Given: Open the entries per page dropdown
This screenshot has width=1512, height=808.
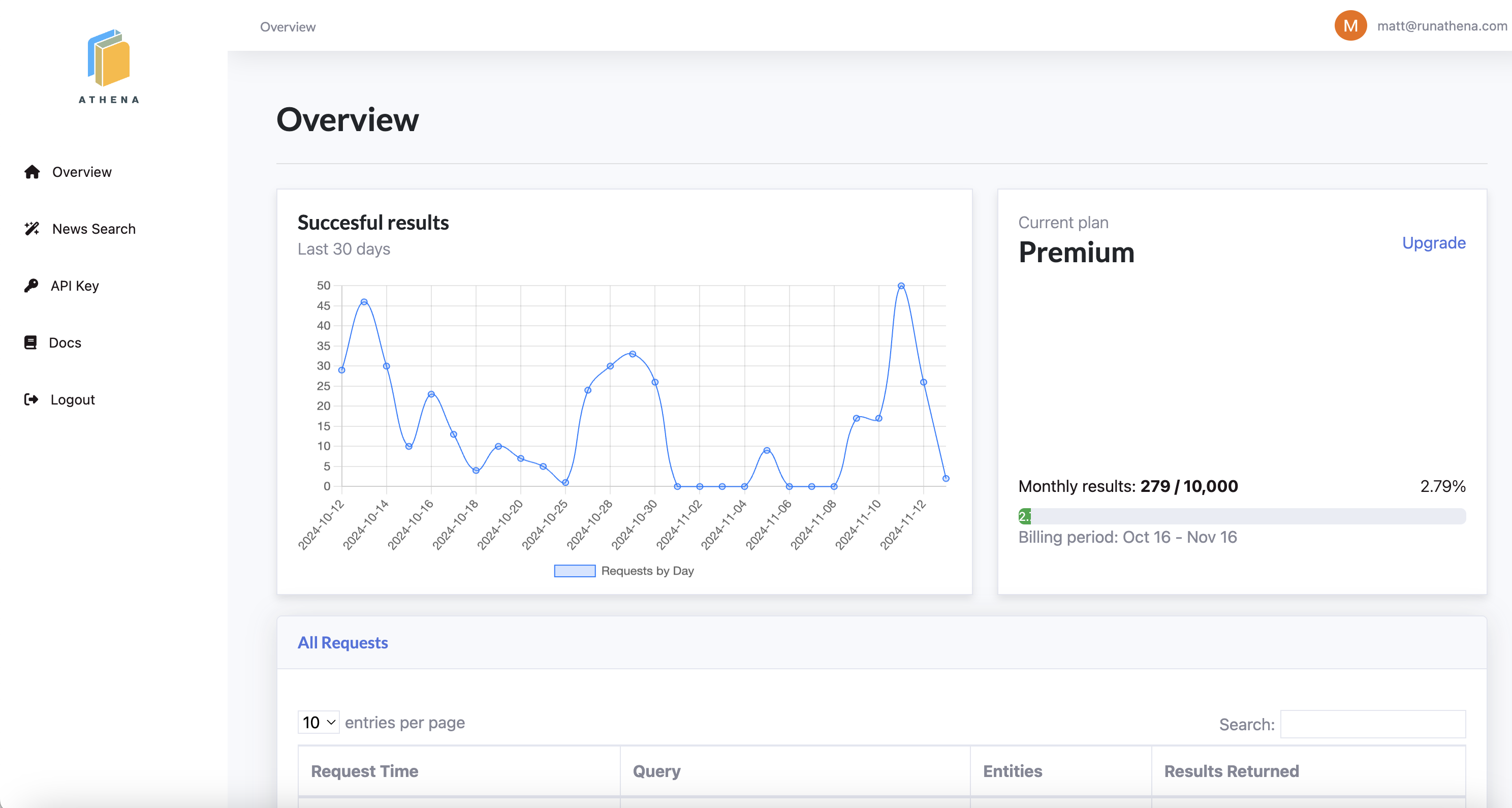Looking at the screenshot, I should pyautogui.click(x=318, y=722).
